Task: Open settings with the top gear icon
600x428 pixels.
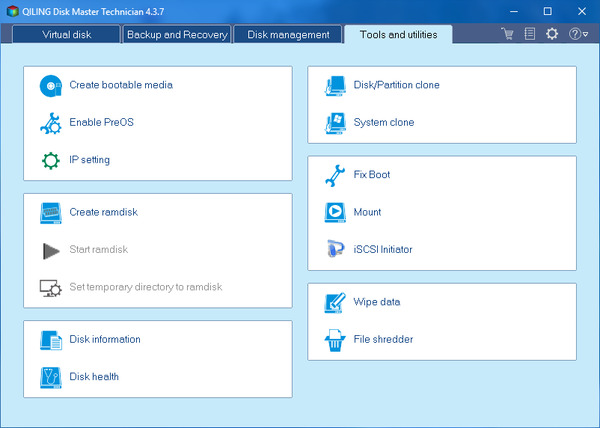Action: (552, 34)
